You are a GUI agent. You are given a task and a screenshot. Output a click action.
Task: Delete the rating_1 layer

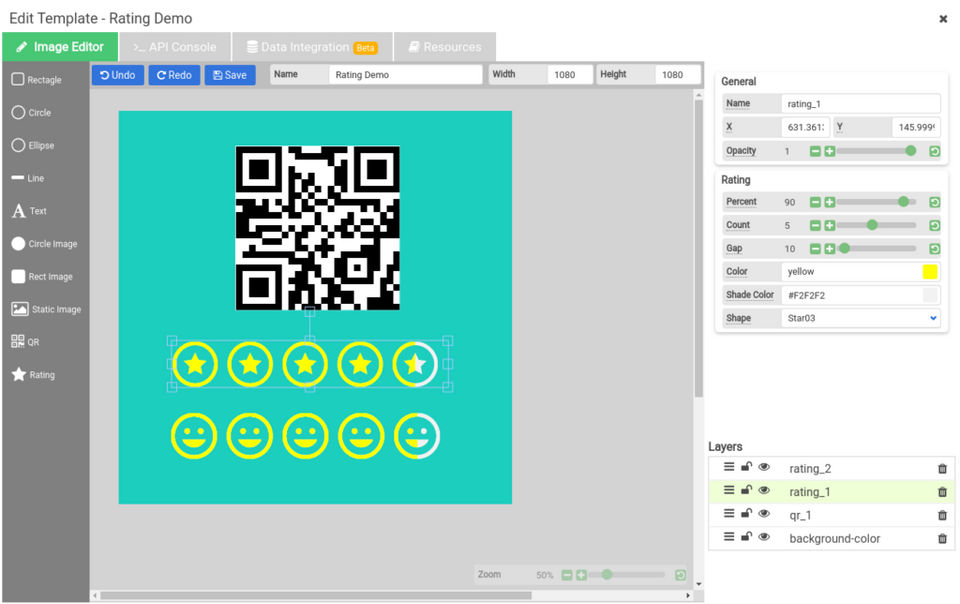[x=942, y=492]
